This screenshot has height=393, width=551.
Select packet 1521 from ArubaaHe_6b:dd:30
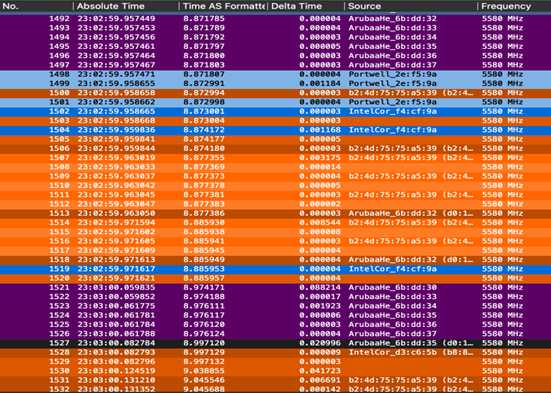pyautogui.click(x=276, y=288)
